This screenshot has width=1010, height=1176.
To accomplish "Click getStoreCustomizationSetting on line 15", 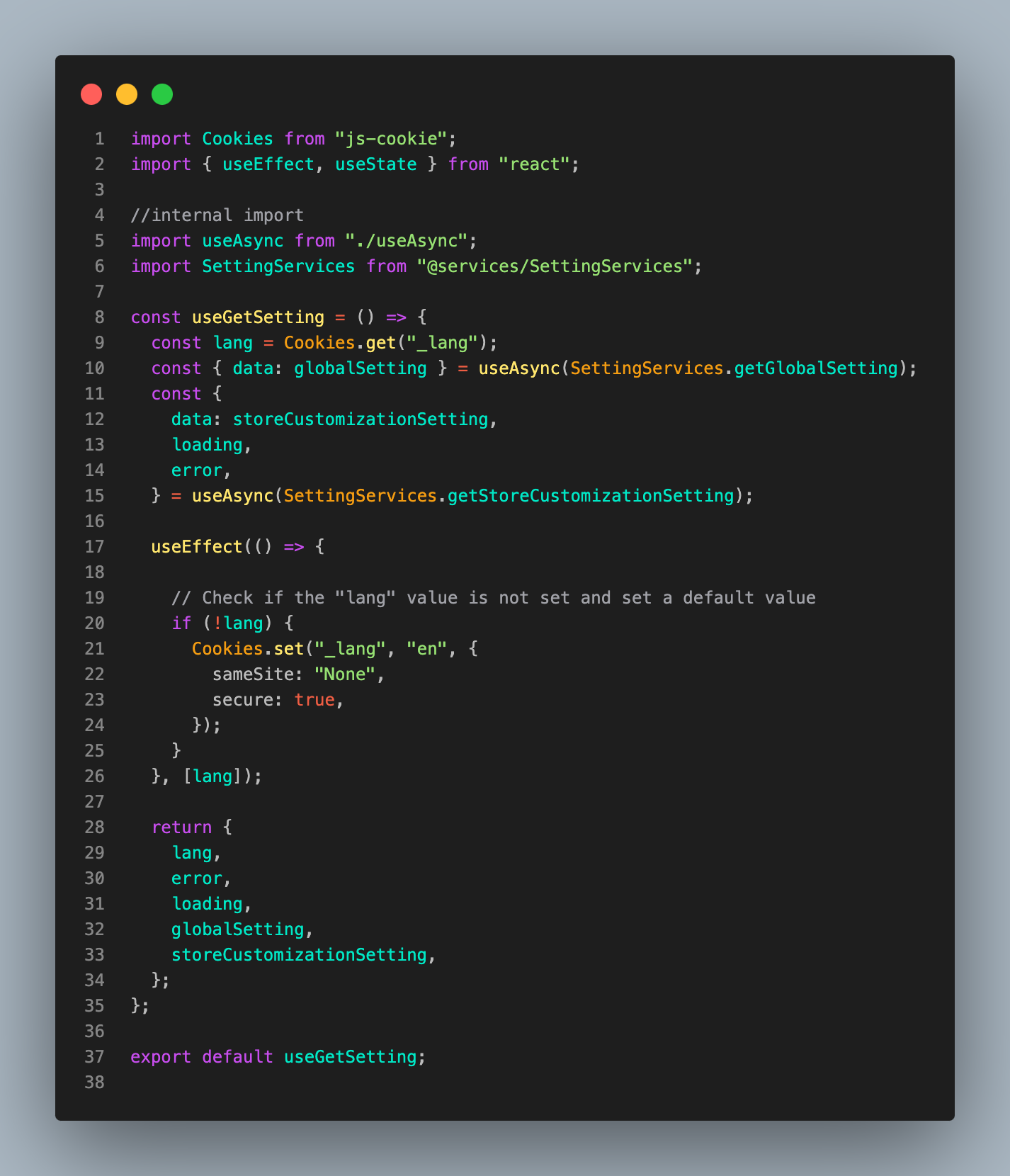I will [591, 496].
